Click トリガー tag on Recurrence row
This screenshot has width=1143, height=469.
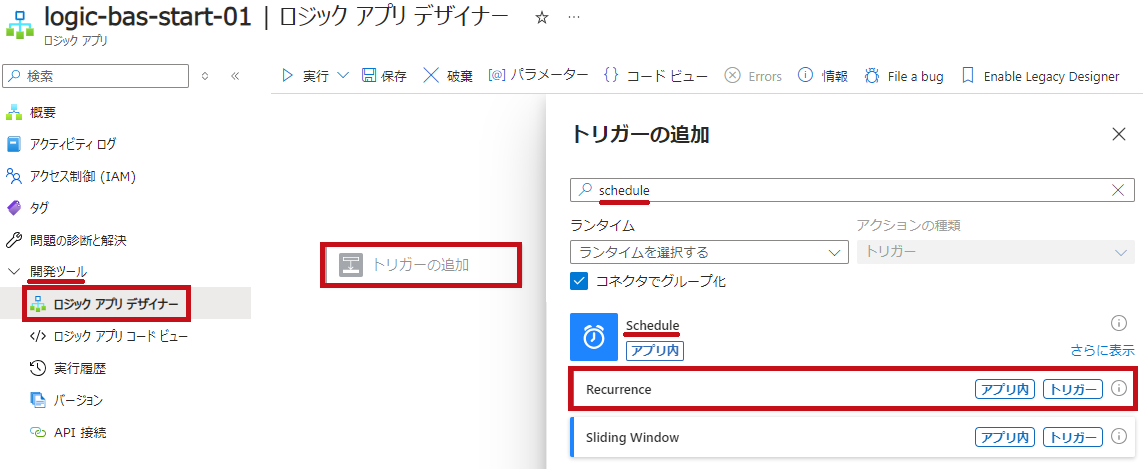pyautogui.click(x=1072, y=389)
